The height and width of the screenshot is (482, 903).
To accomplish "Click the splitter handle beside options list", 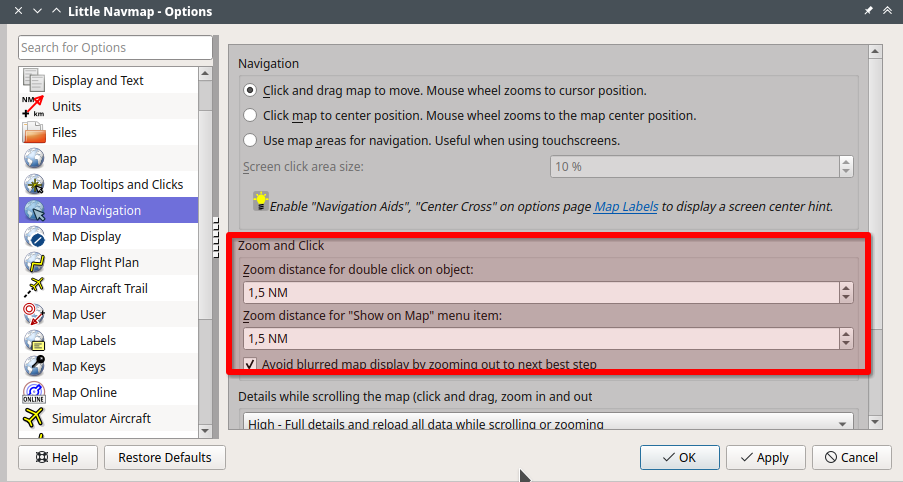I will coord(217,237).
